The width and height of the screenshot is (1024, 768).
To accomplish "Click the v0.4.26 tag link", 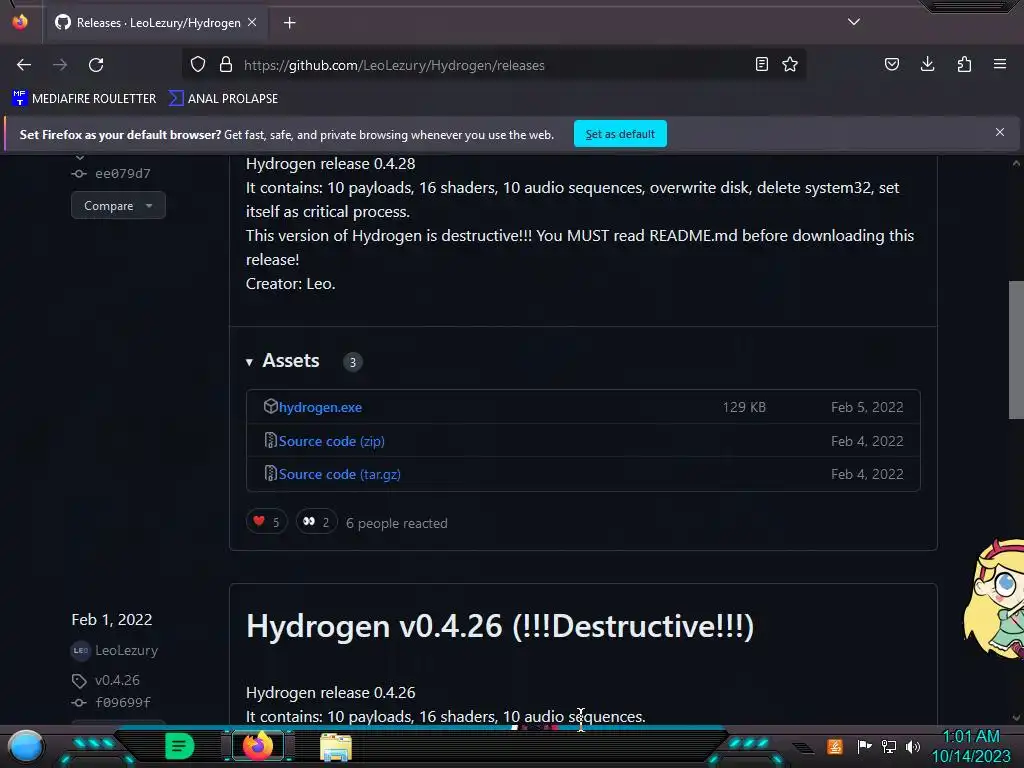I will (117, 680).
